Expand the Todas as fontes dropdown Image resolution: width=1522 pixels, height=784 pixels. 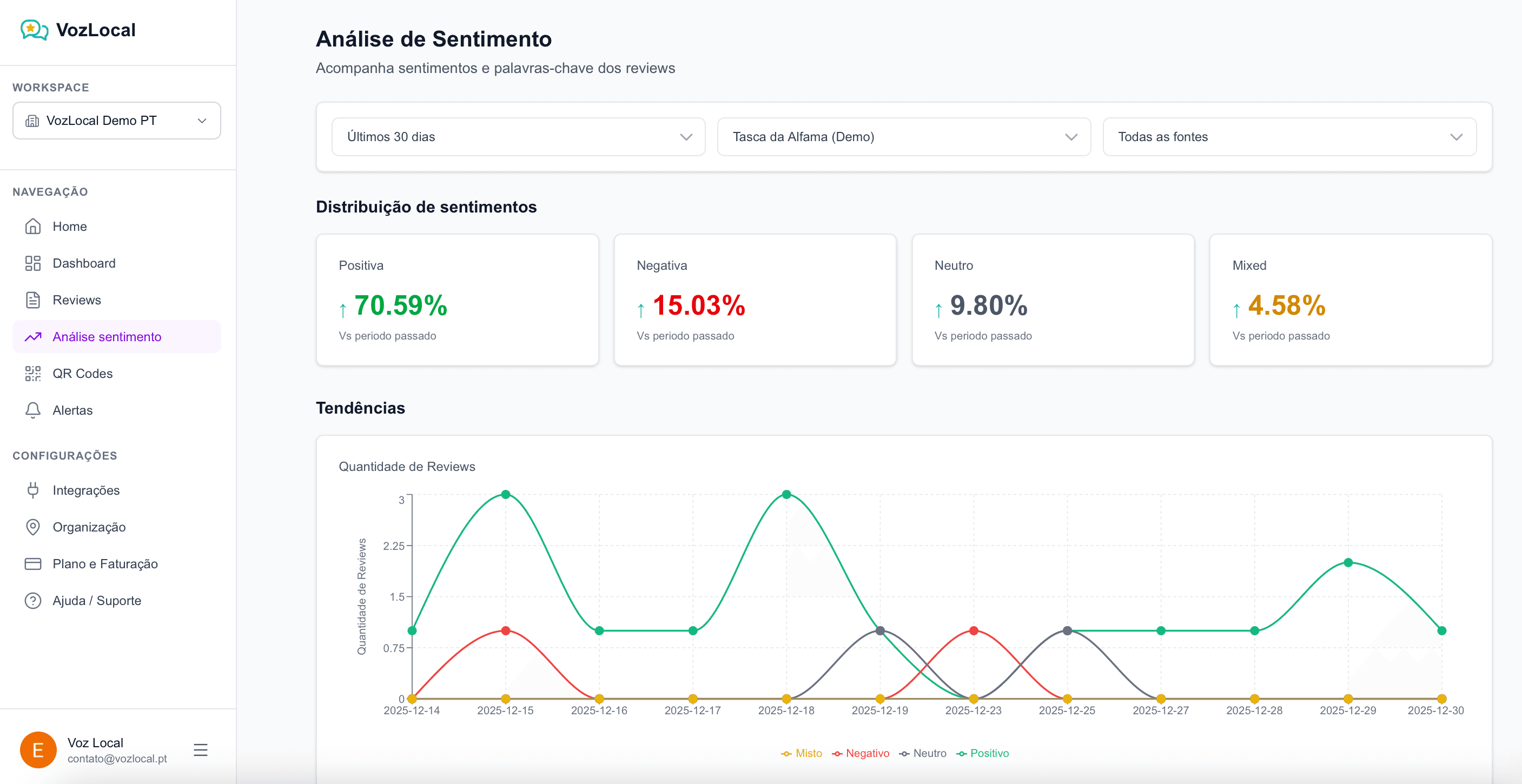1289,136
